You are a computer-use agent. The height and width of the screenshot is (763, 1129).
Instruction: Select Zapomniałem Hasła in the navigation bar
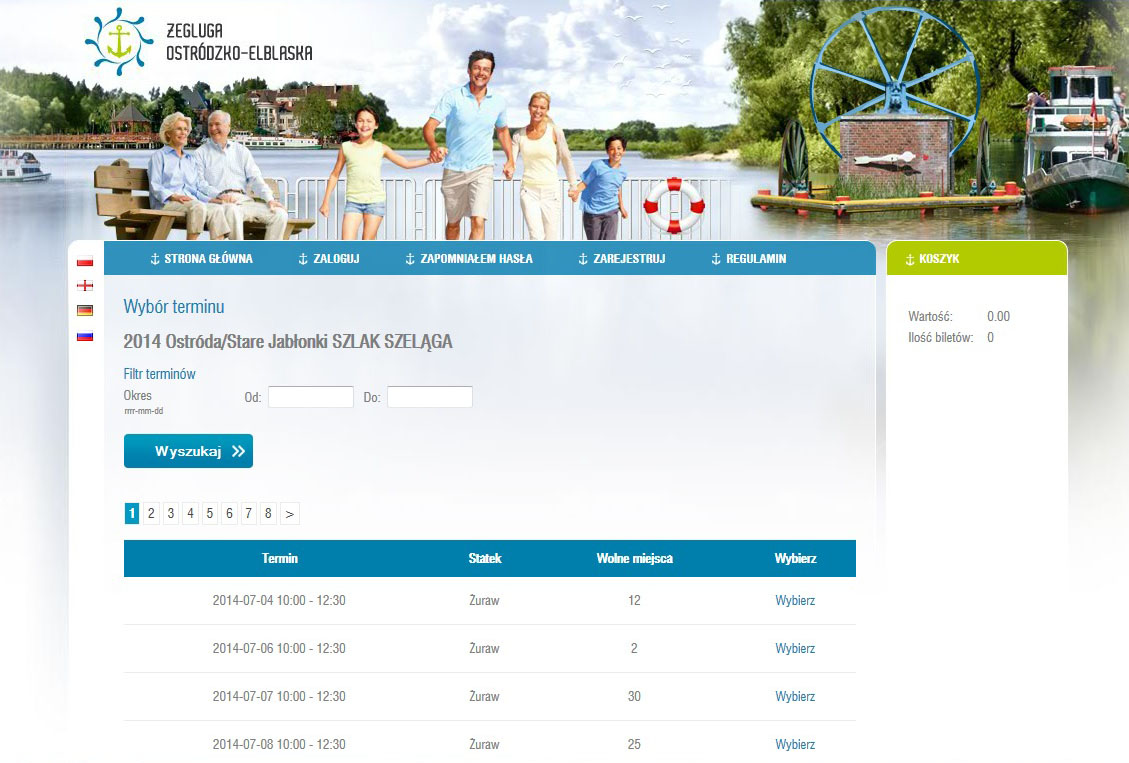tap(469, 259)
